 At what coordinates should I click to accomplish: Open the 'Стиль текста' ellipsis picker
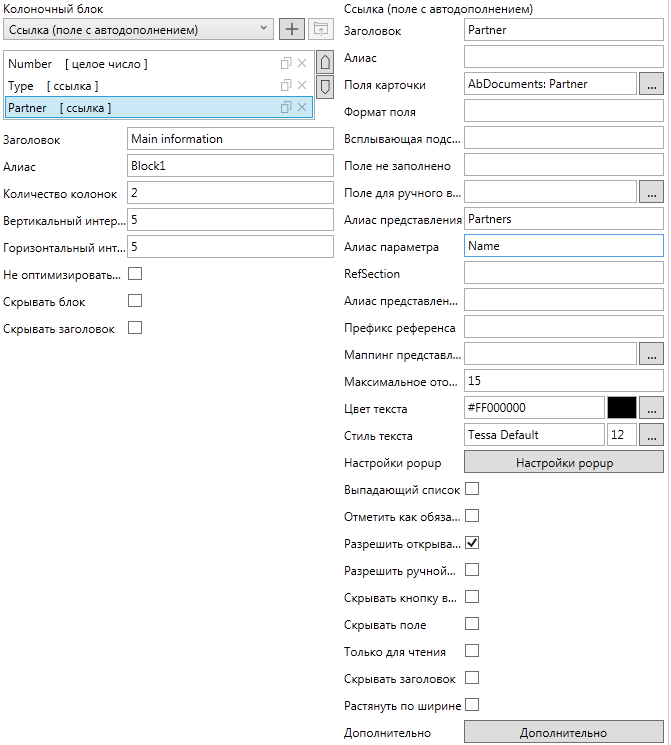651,435
